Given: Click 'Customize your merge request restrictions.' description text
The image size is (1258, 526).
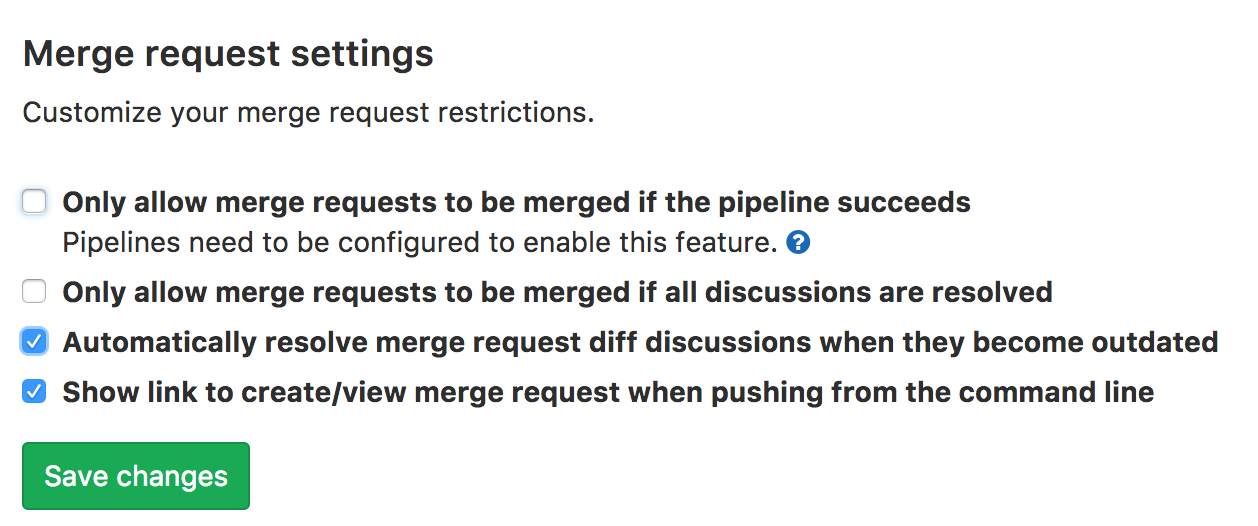Looking at the screenshot, I should (308, 112).
